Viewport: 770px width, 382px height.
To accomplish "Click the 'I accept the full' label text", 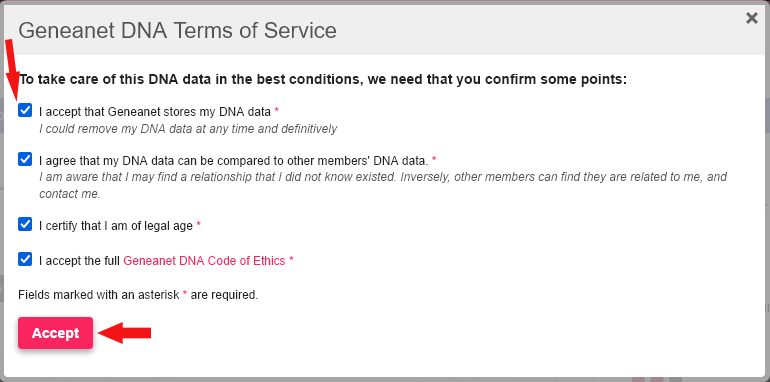I will (x=80, y=261).
